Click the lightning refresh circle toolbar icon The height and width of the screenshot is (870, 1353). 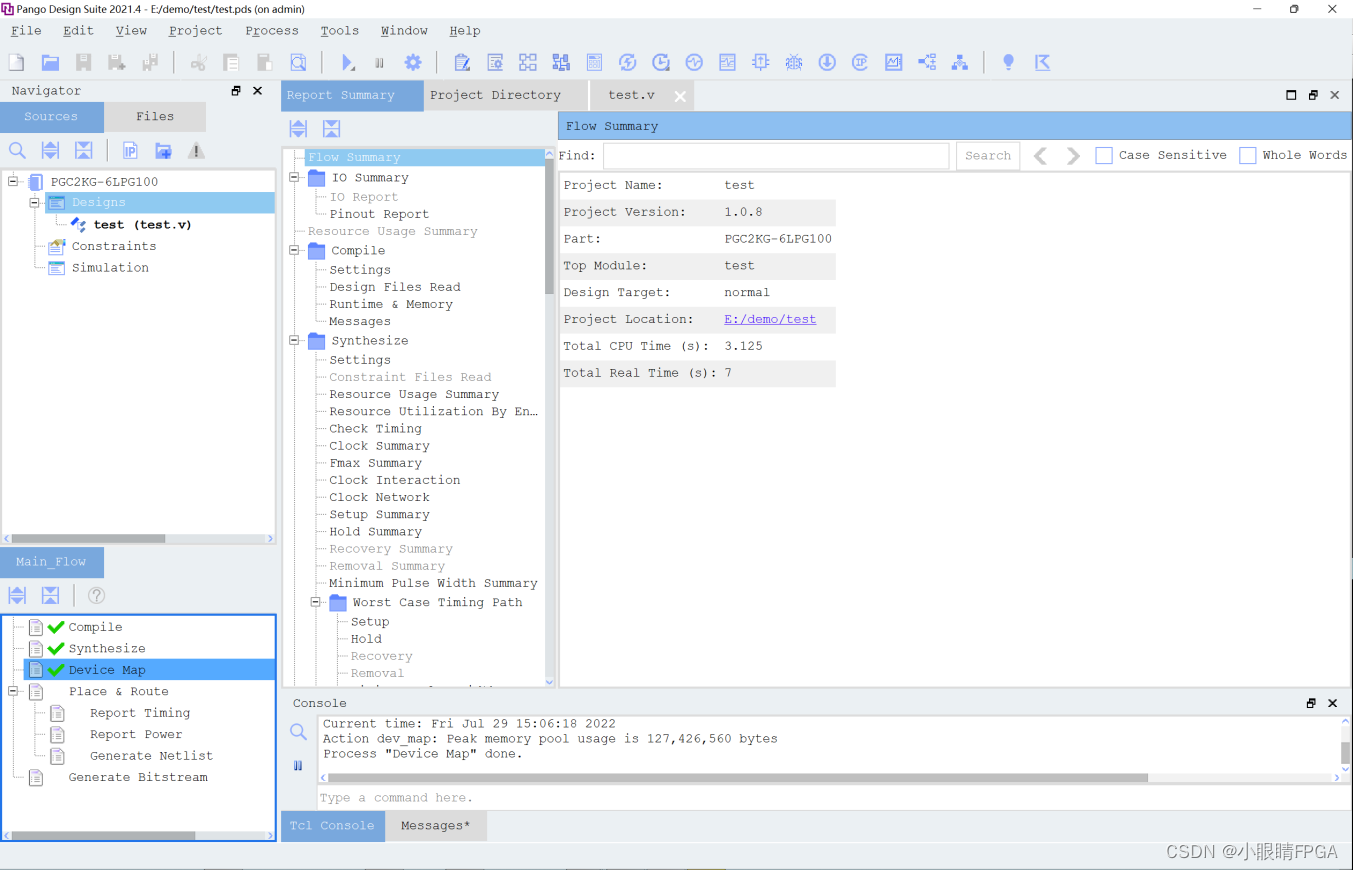[628, 62]
